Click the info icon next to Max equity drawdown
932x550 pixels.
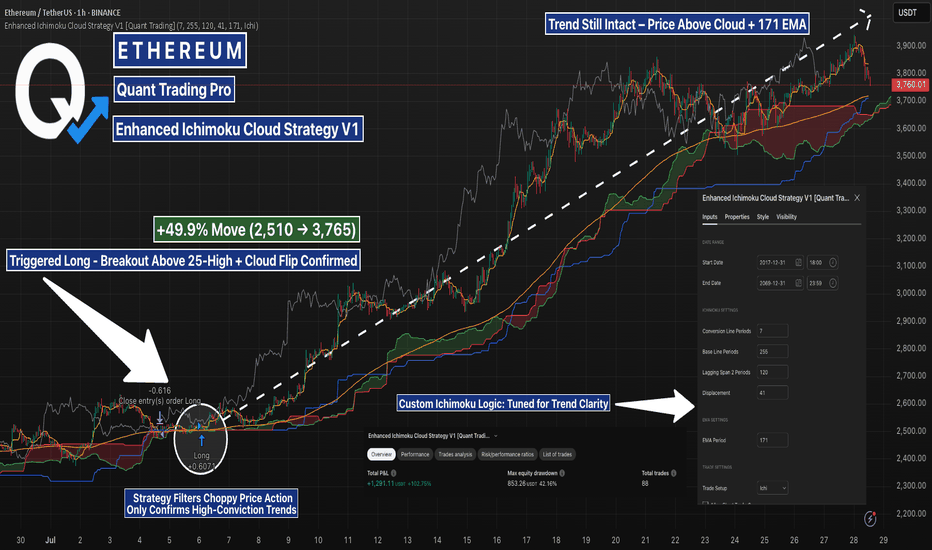click(x=562, y=473)
